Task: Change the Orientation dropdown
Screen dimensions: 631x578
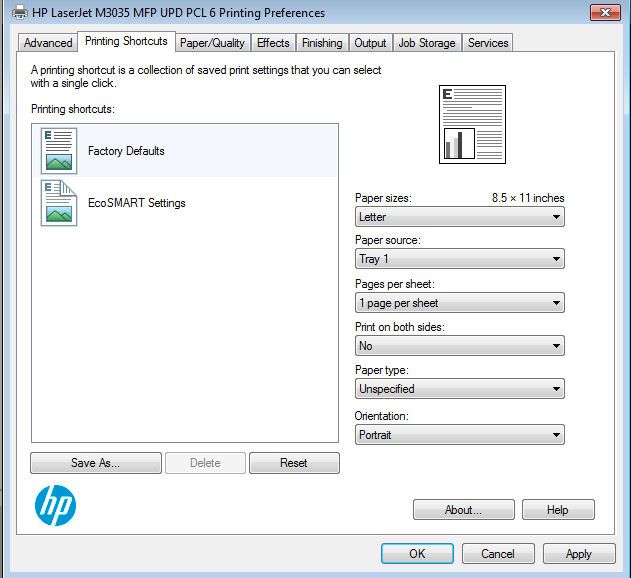Action: 460,435
